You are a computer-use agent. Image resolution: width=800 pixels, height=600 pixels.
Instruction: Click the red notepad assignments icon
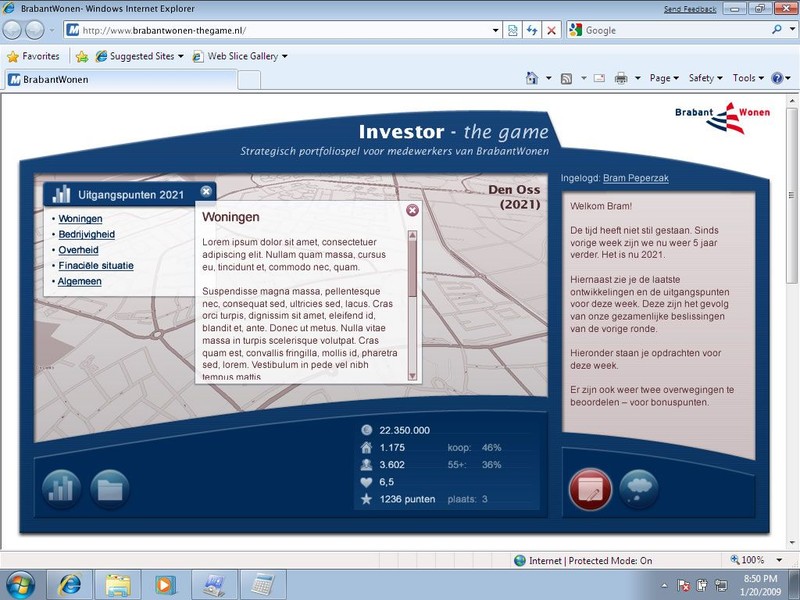[x=590, y=489]
